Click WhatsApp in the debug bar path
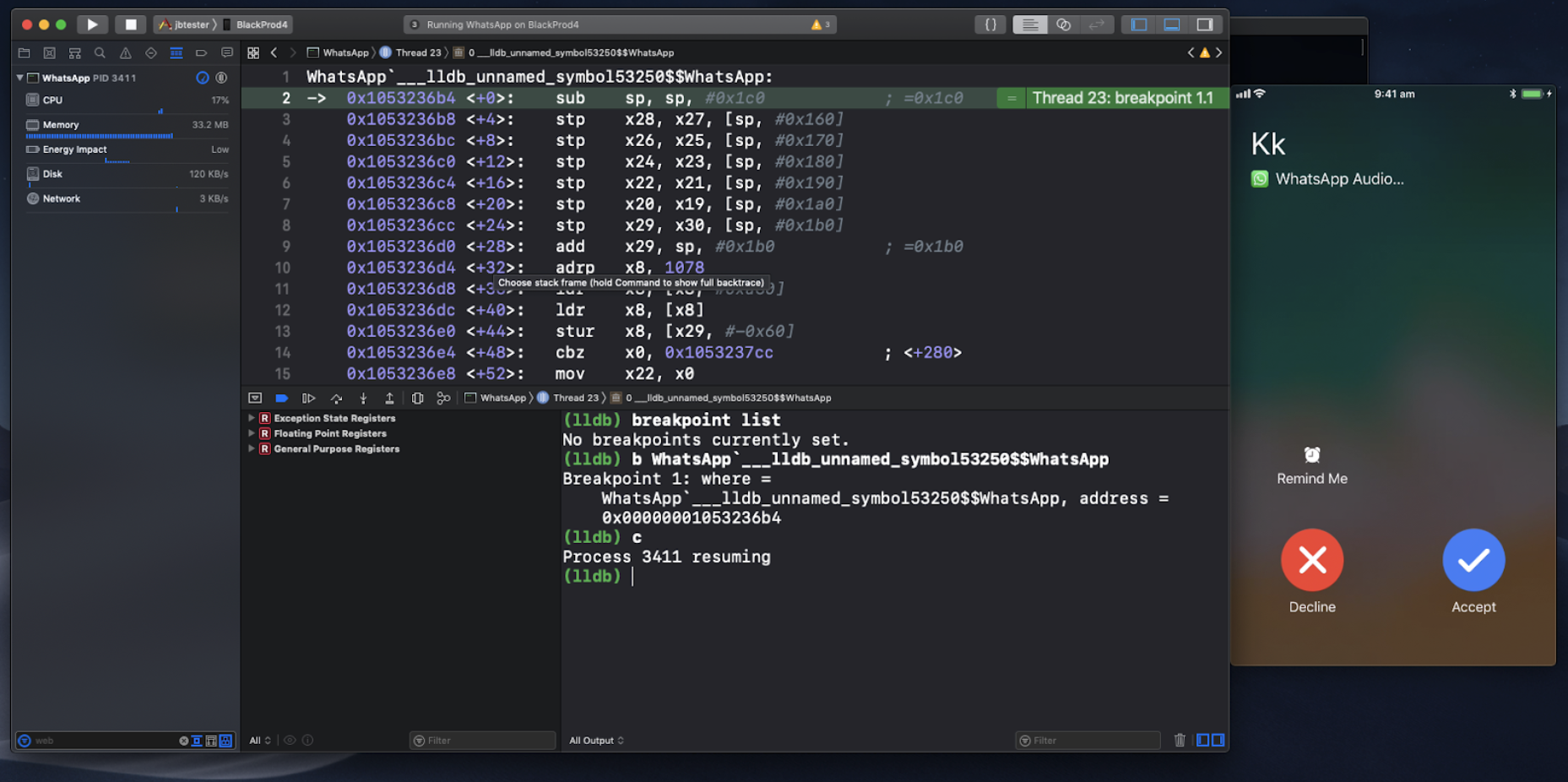The width and height of the screenshot is (1568, 782). (x=496, y=398)
